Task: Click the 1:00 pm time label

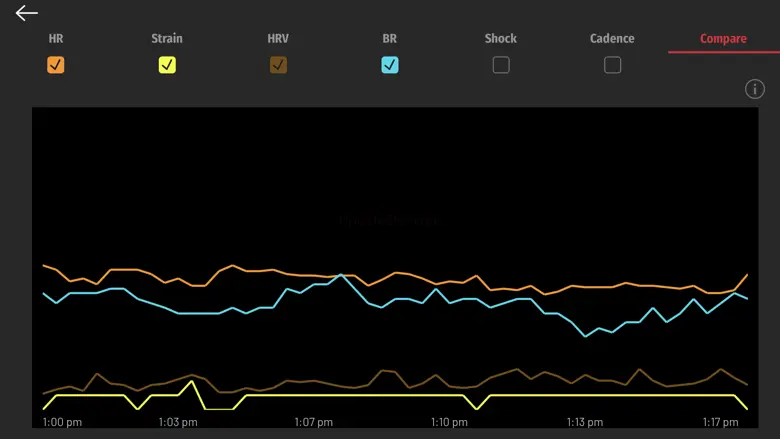Action: [x=62, y=422]
